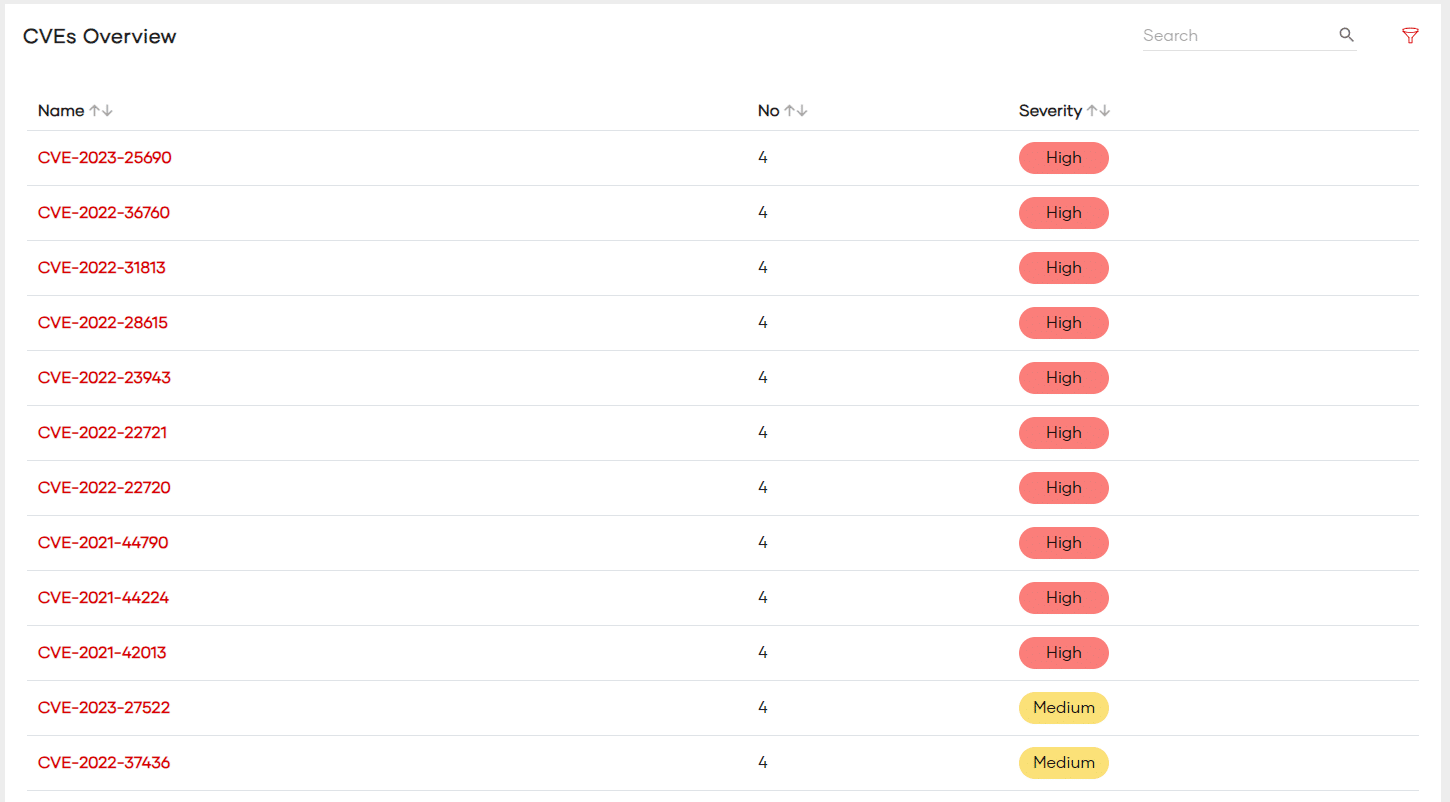This screenshot has height=802, width=1450.
Task: Select CVE-2021-42013 link
Action: click(x=101, y=653)
